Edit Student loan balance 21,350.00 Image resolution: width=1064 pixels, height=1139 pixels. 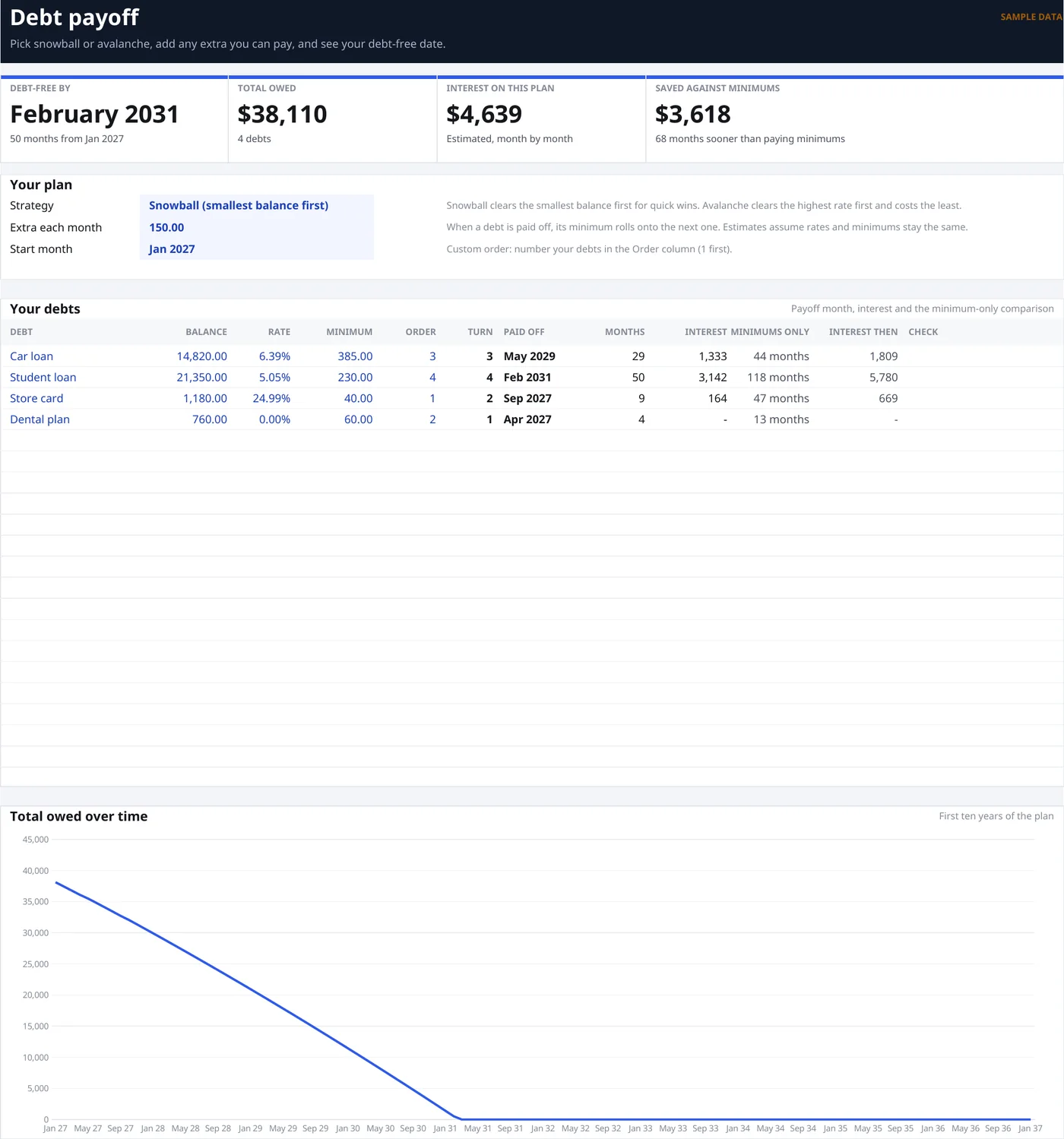[x=202, y=377]
